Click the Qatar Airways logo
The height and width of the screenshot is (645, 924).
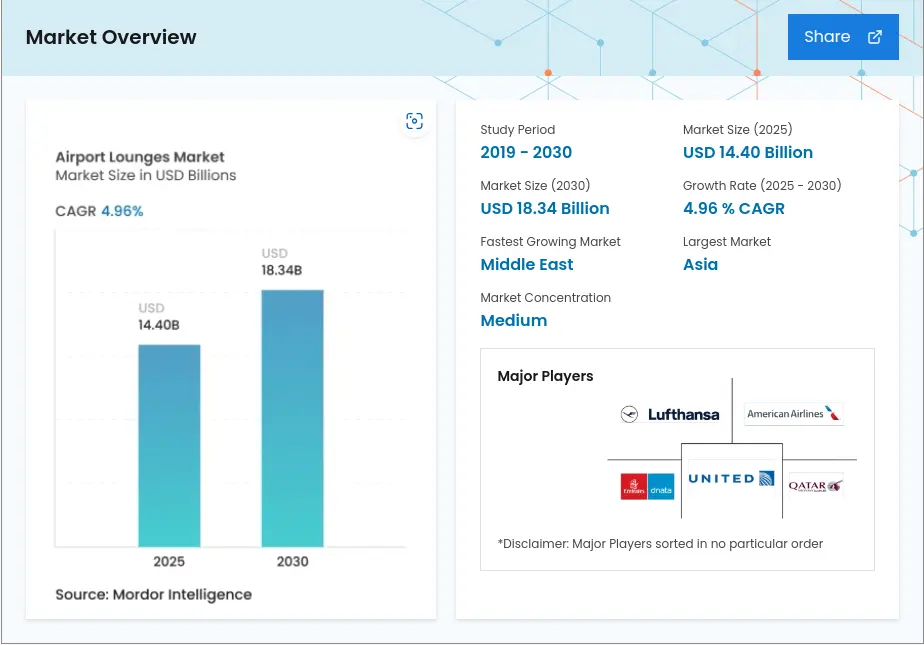[x=815, y=486]
